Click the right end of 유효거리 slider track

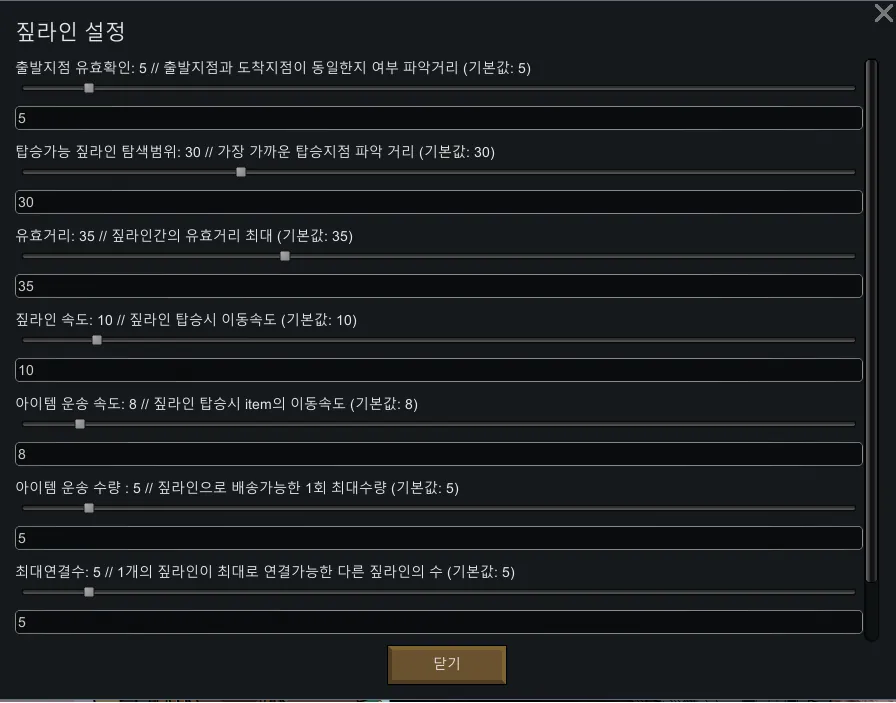(850, 256)
